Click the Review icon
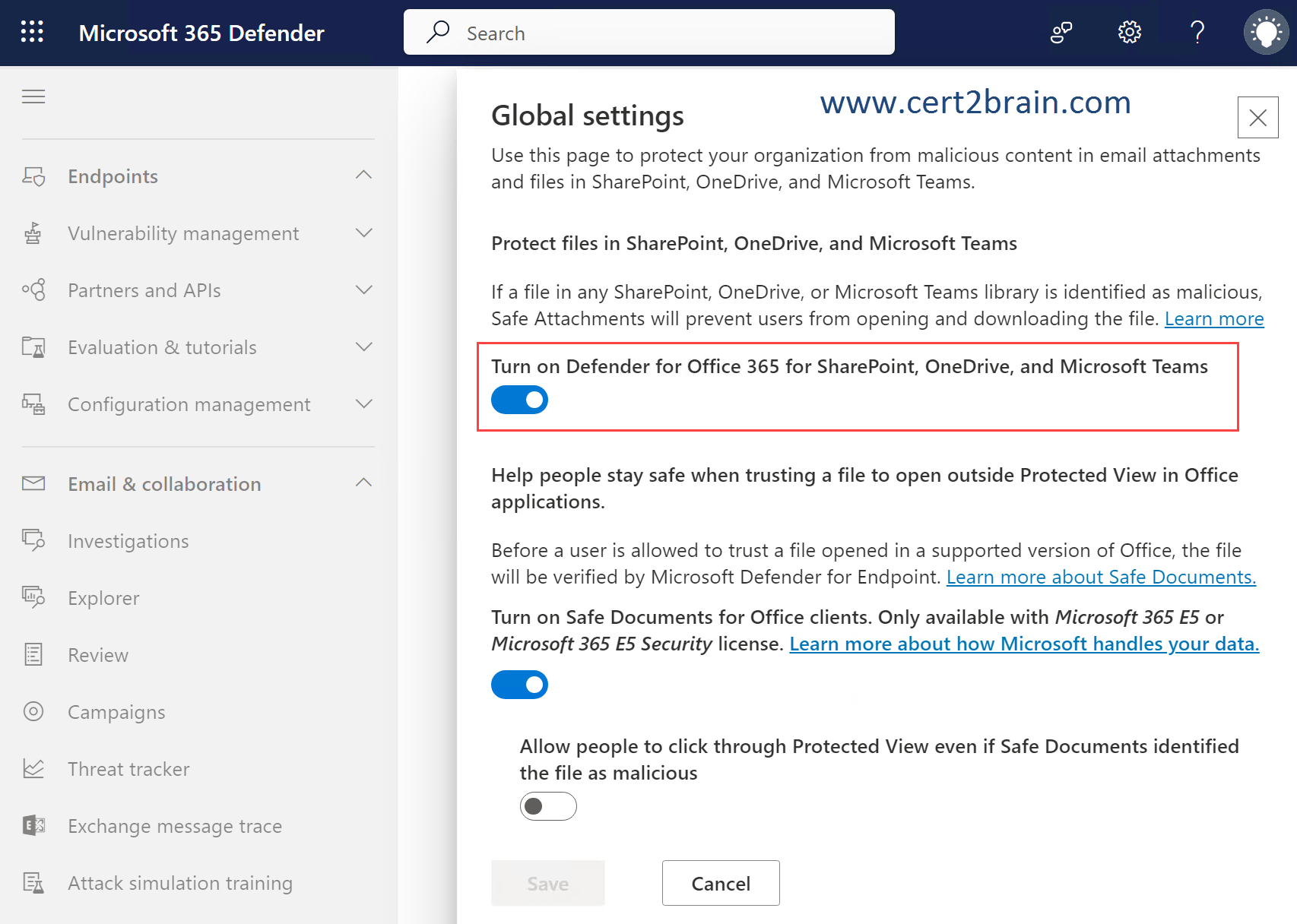 pos(33,654)
